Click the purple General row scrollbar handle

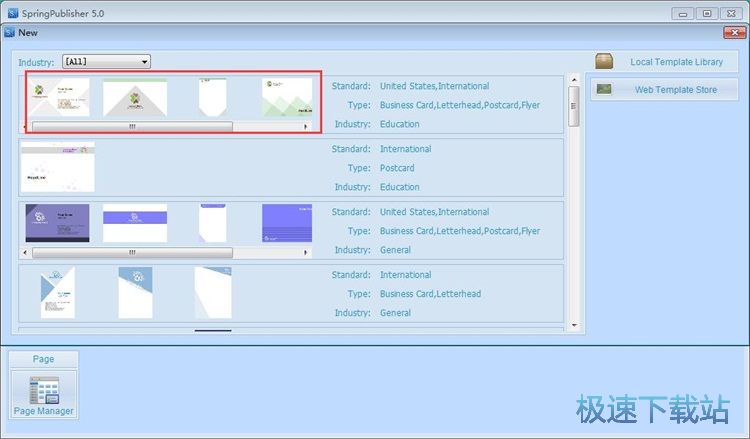(x=132, y=252)
